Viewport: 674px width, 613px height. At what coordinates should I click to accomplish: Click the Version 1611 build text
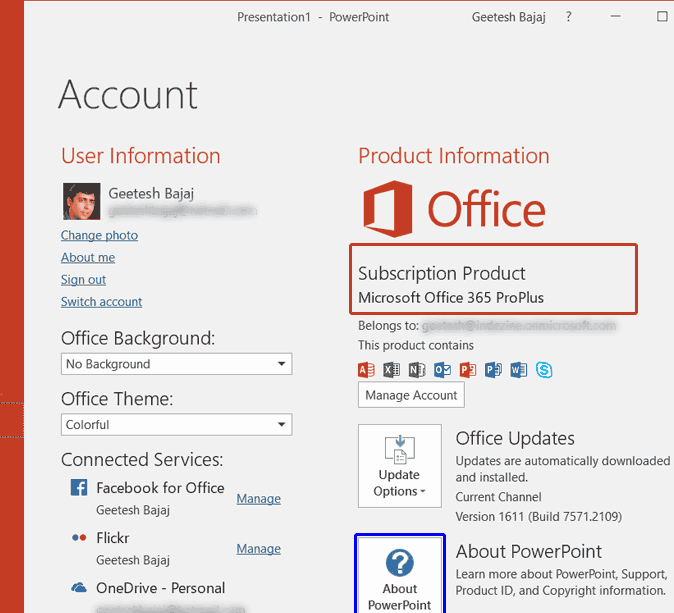coord(539,516)
